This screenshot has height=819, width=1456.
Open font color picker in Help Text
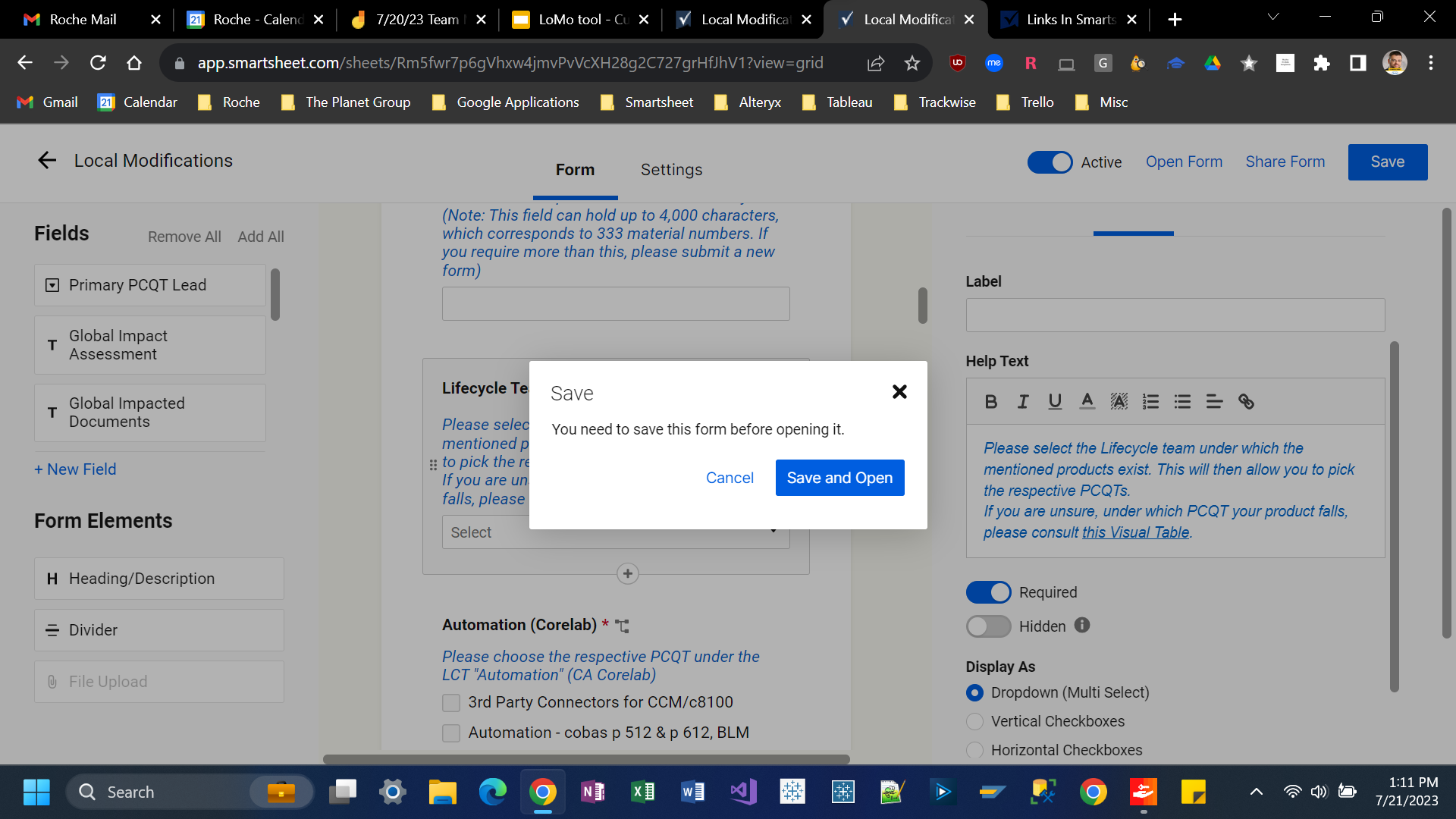[1087, 402]
